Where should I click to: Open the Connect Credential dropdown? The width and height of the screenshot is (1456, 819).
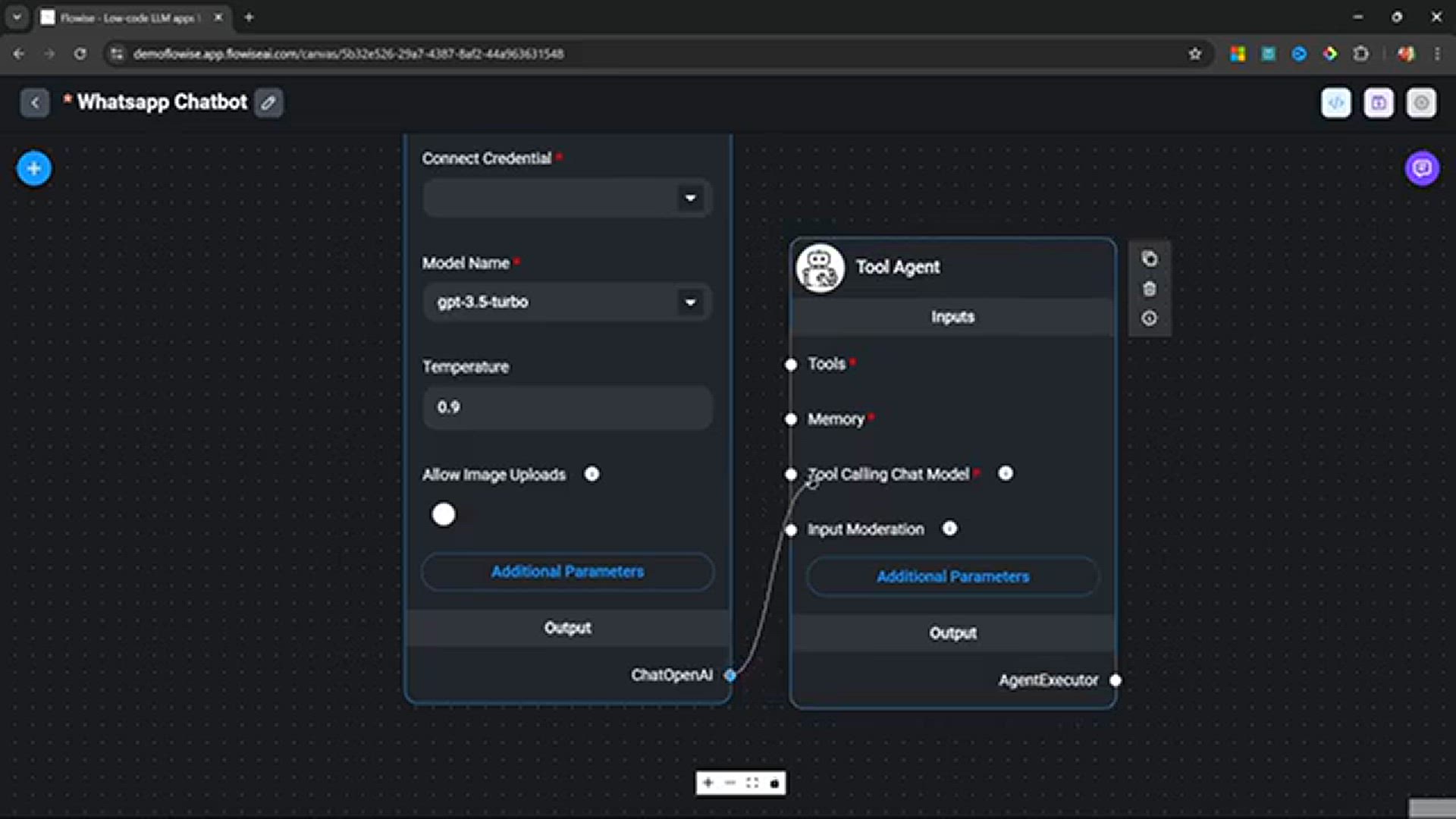pos(567,198)
